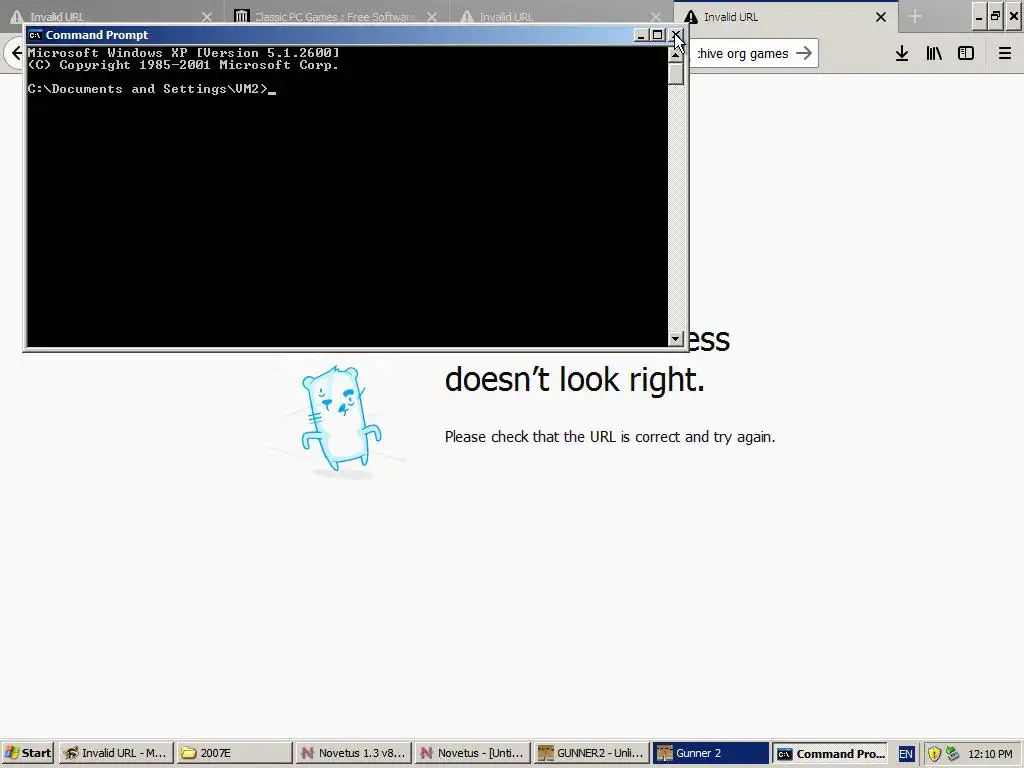Maximize the Command Prompt window
This screenshot has height=768, width=1024.
click(x=658, y=35)
